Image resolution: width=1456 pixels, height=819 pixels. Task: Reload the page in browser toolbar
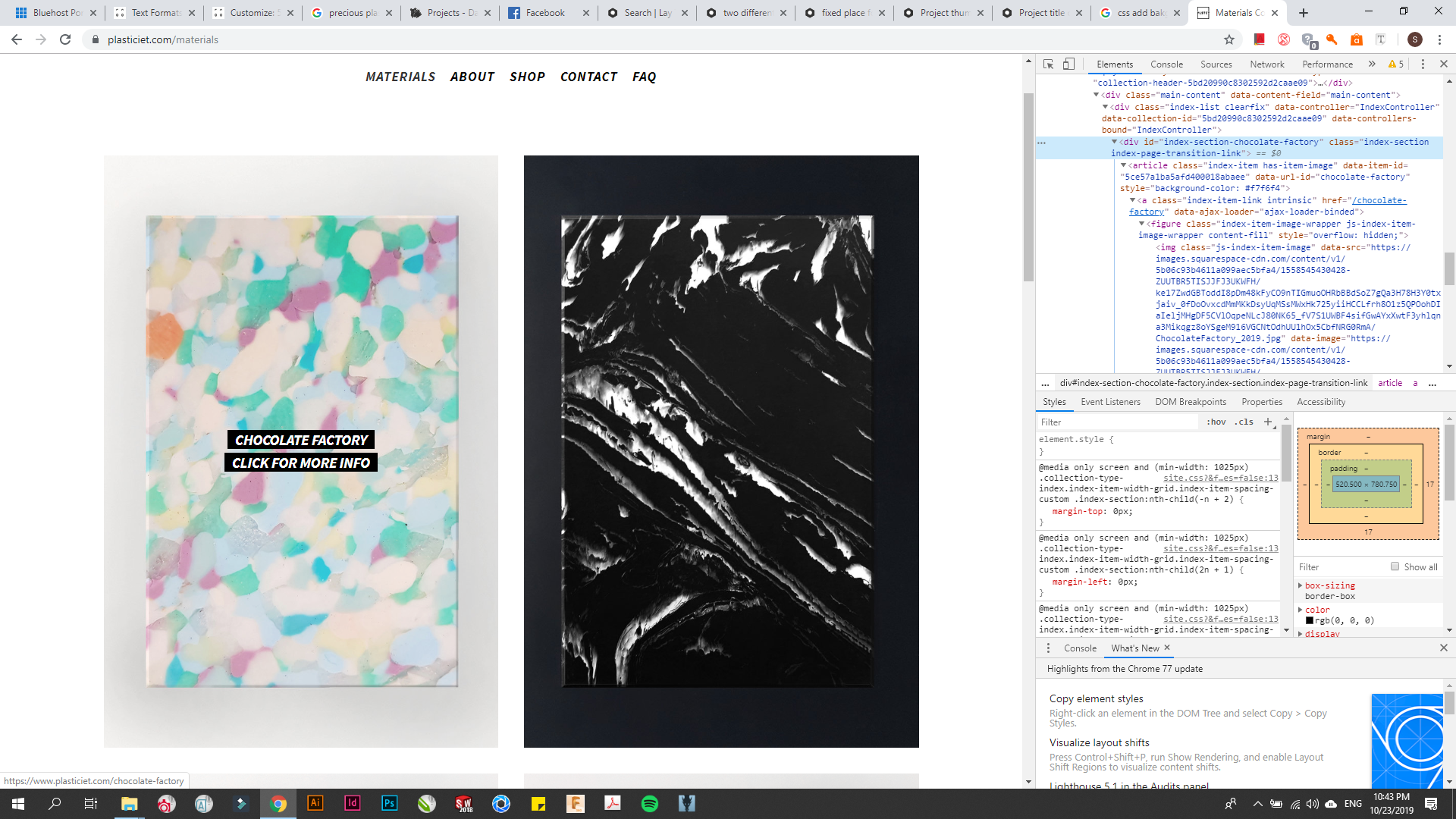tap(65, 39)
